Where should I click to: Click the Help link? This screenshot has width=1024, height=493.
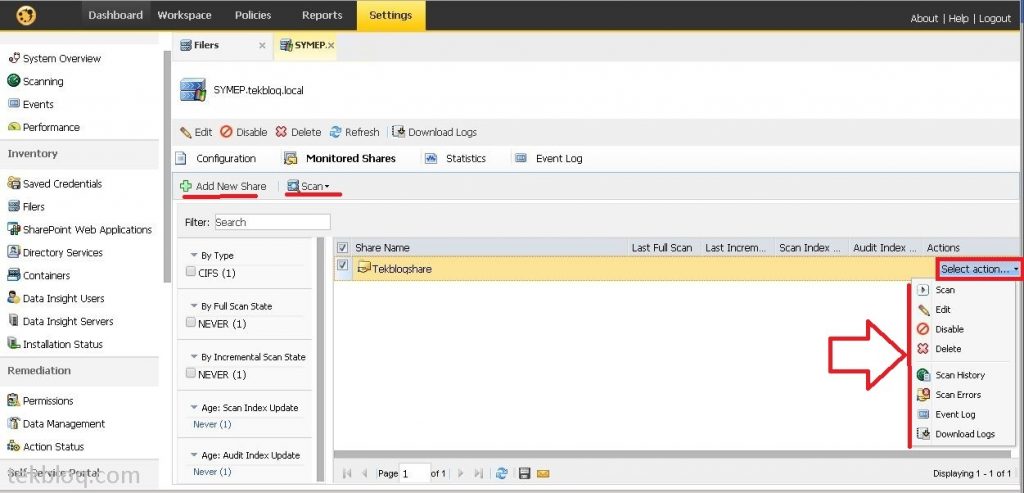tap(958, 18)
